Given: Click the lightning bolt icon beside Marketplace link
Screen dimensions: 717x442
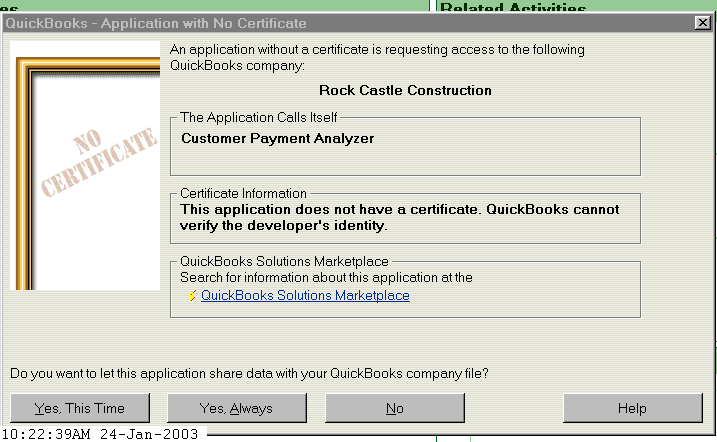Looking at the screenshot, I should 192,296.
